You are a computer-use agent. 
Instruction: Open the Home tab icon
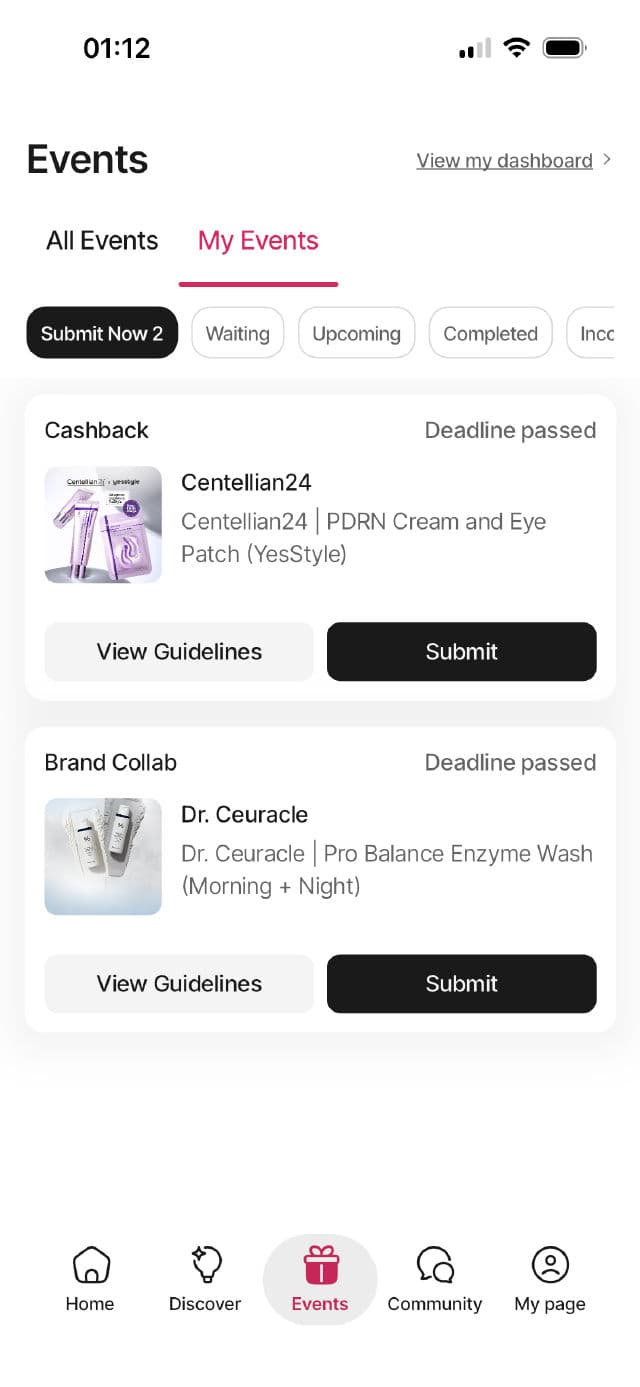pyautogui.click(x=90, y=1265)
